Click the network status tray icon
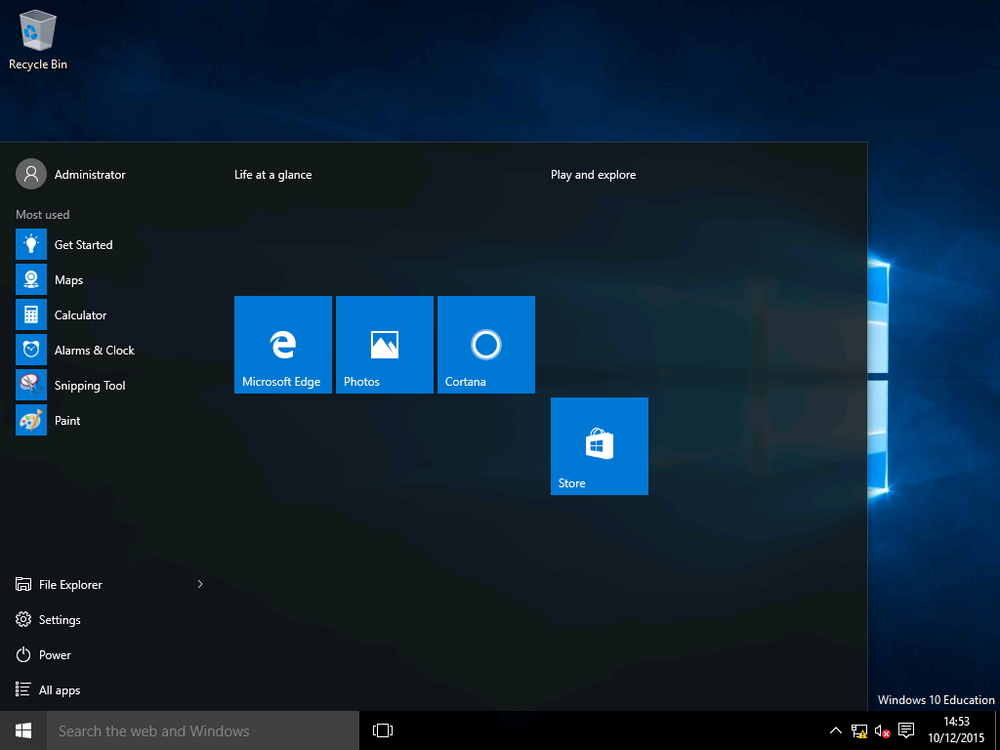This screenshot has width=1000, height=750. coord(859,731)
